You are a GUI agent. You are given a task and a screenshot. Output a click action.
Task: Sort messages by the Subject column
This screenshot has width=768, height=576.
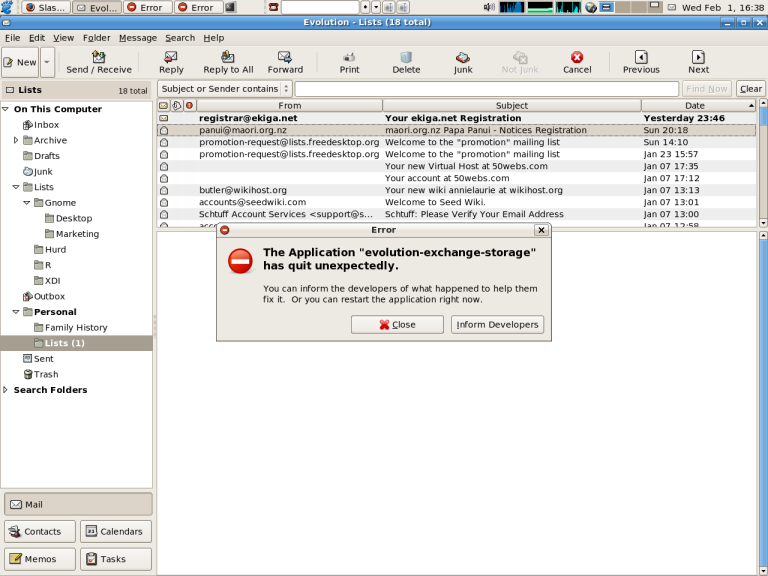coord(512,105)
